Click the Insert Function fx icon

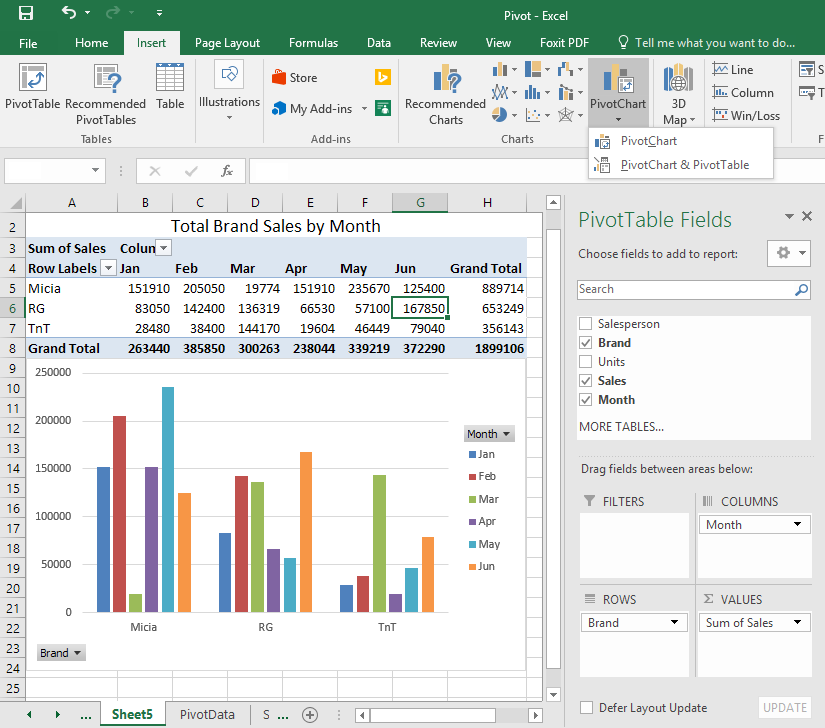point(227,171)
